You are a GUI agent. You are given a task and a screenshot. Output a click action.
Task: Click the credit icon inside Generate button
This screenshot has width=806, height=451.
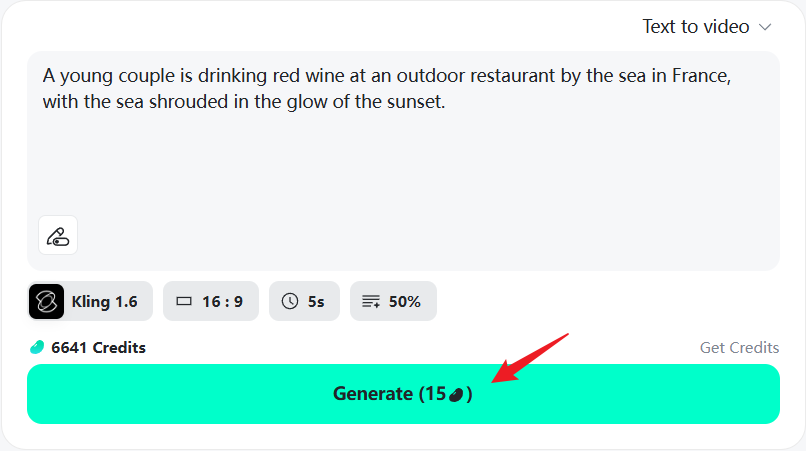click(456, 394)
